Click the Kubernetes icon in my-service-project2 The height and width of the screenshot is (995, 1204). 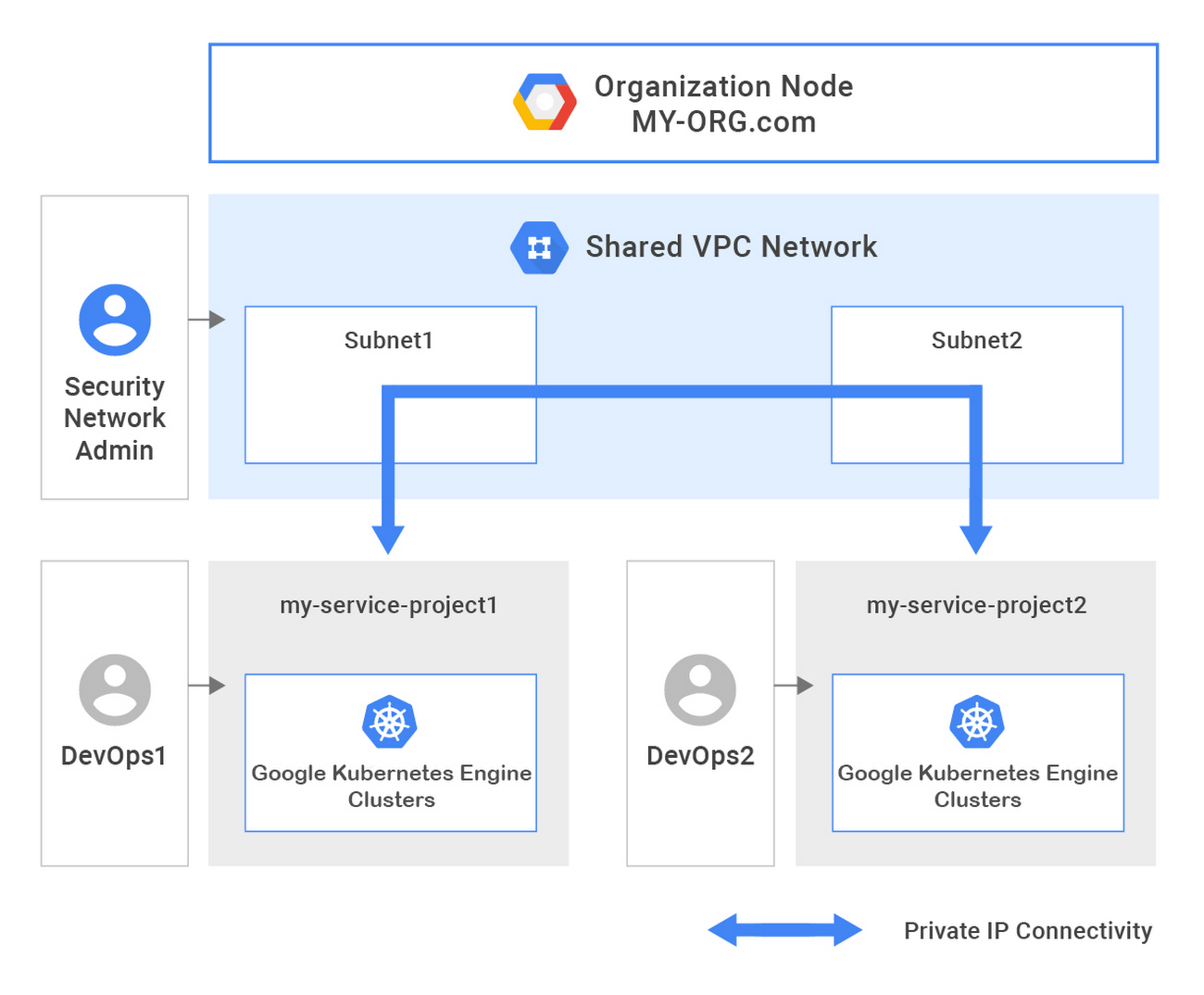pos(977,724)
